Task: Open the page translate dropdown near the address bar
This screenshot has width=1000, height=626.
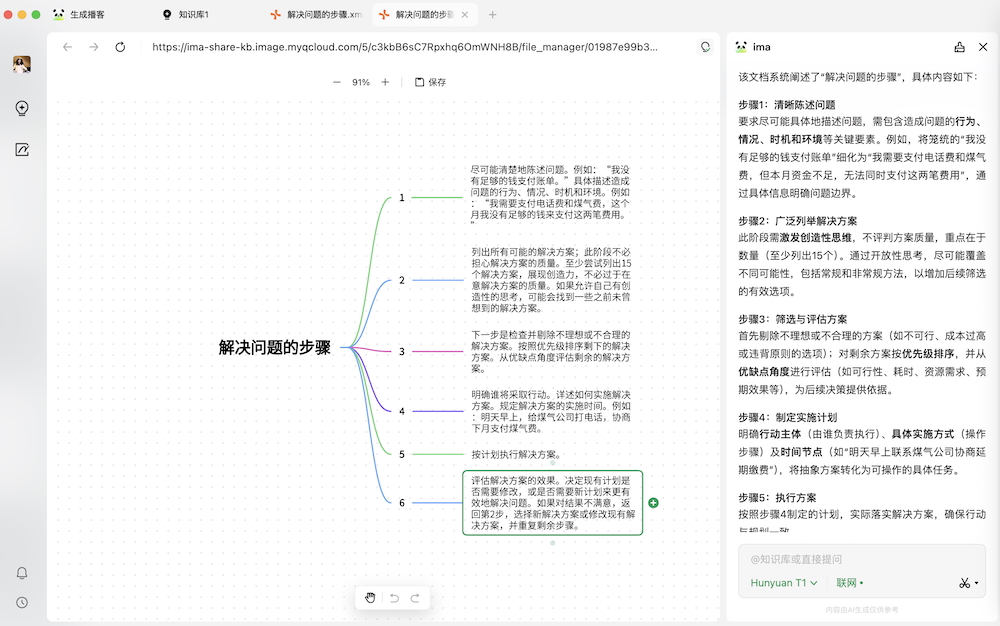Action: click(x=704, y=46)
